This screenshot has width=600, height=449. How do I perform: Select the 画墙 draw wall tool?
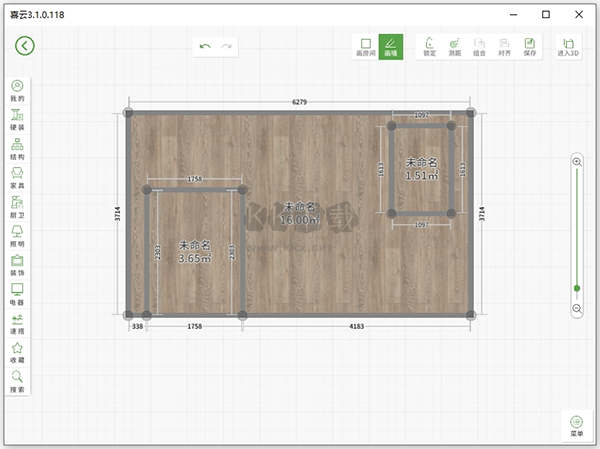point(390,47)
